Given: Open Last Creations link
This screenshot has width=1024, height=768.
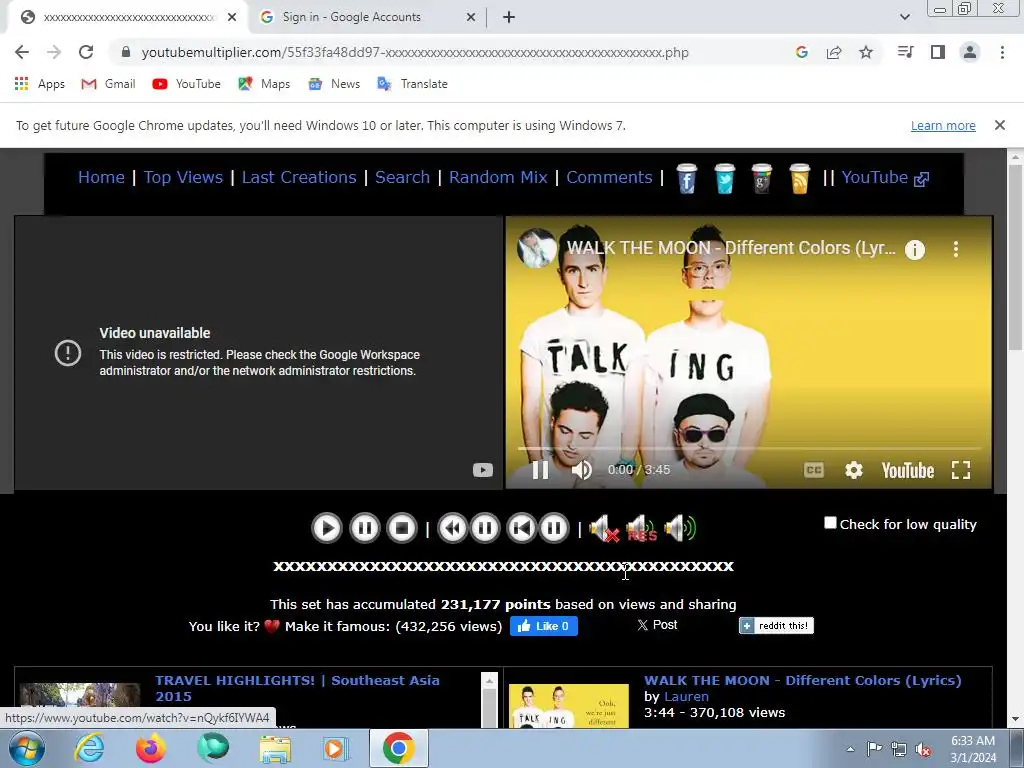Looking at the screenshot, I should [x=299, y=177].
